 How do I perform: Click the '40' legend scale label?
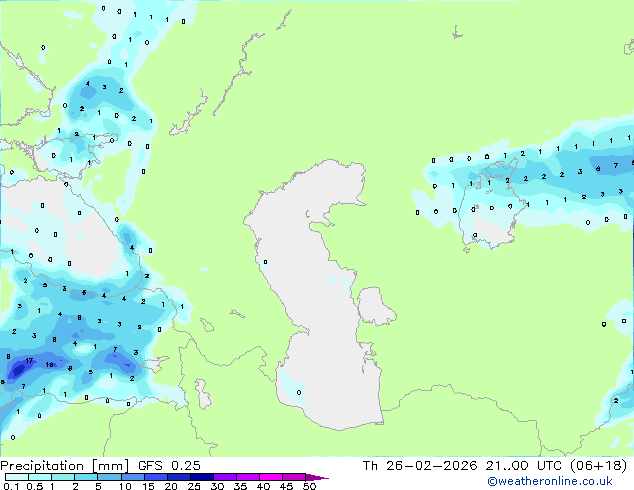(x=263, y=486)
